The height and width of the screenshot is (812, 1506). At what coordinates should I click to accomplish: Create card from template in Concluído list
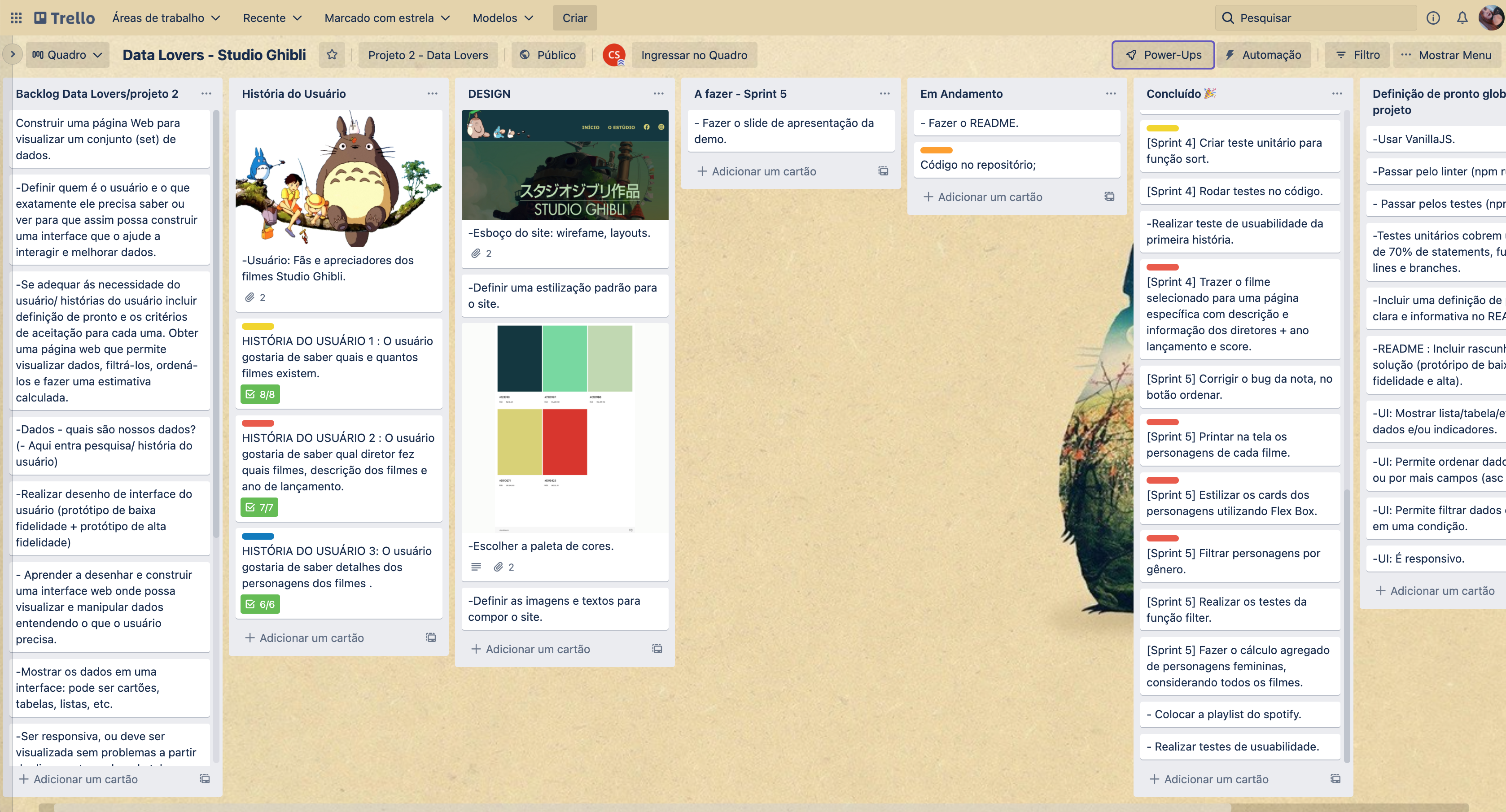click(x=1335, y=779)
